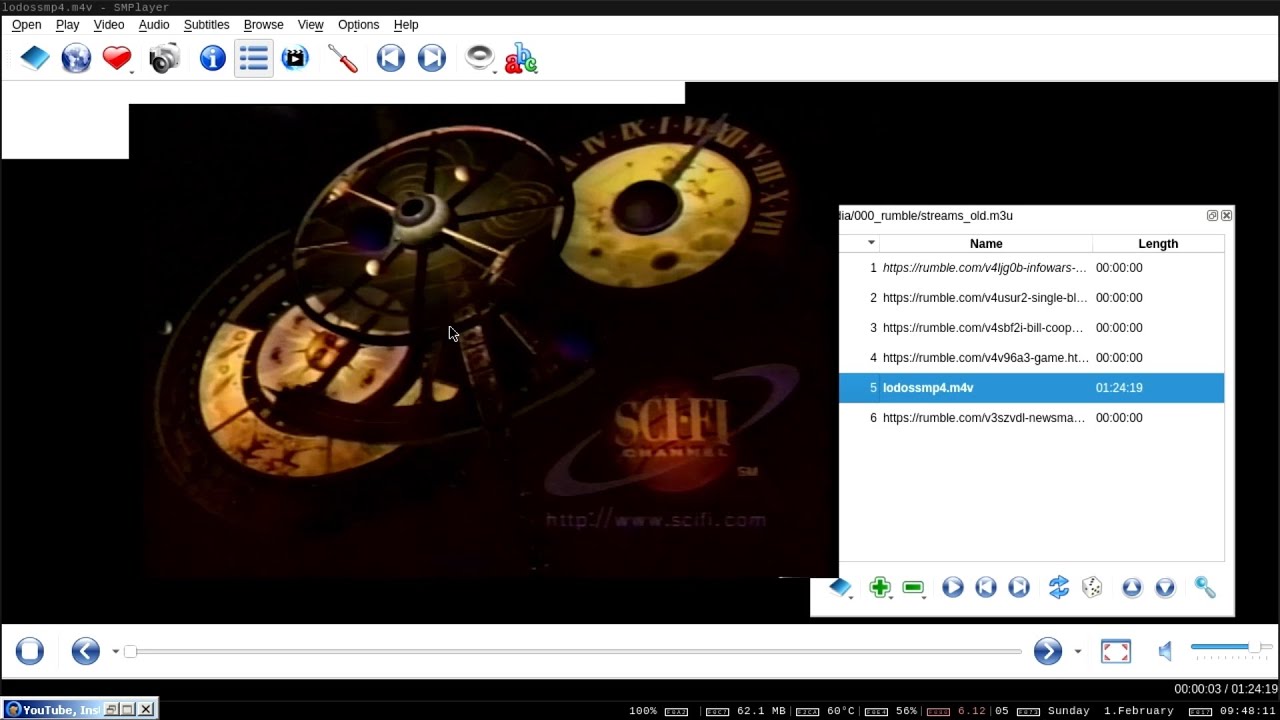Open the Favorites heart icon

[x=116, y=58]
